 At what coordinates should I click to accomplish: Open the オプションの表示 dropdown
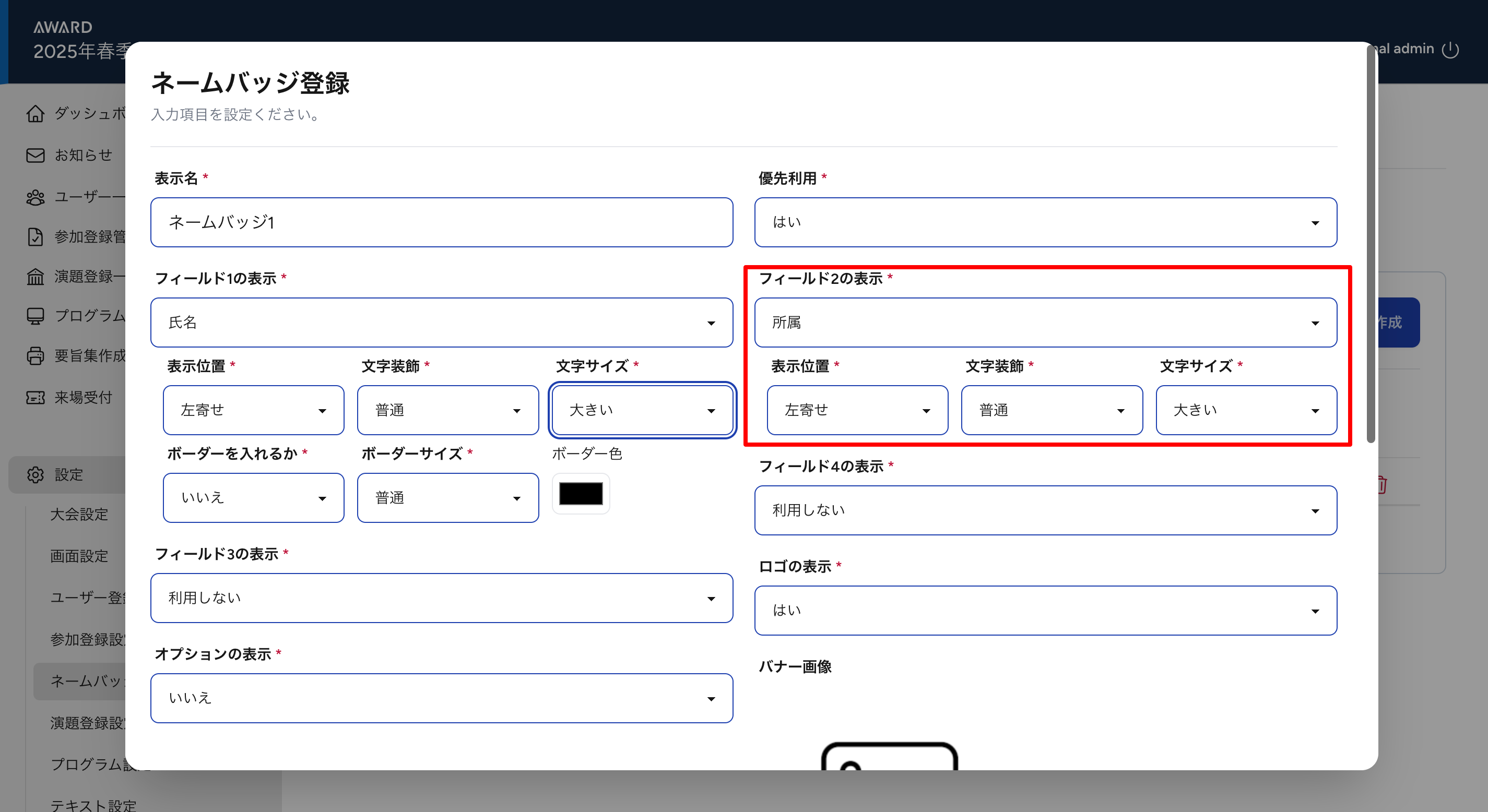pyautogui.click(x=441, y=698)
